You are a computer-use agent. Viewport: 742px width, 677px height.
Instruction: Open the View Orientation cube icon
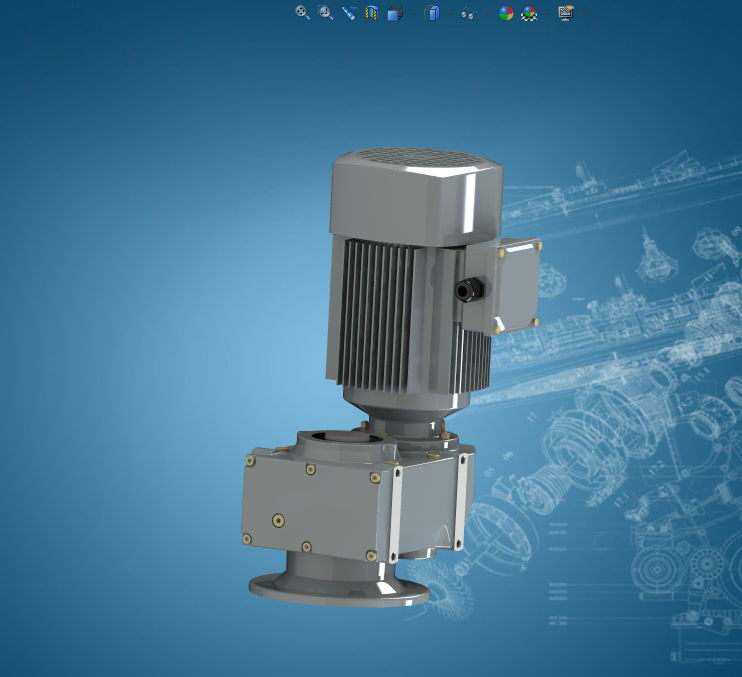click(395, 13)
